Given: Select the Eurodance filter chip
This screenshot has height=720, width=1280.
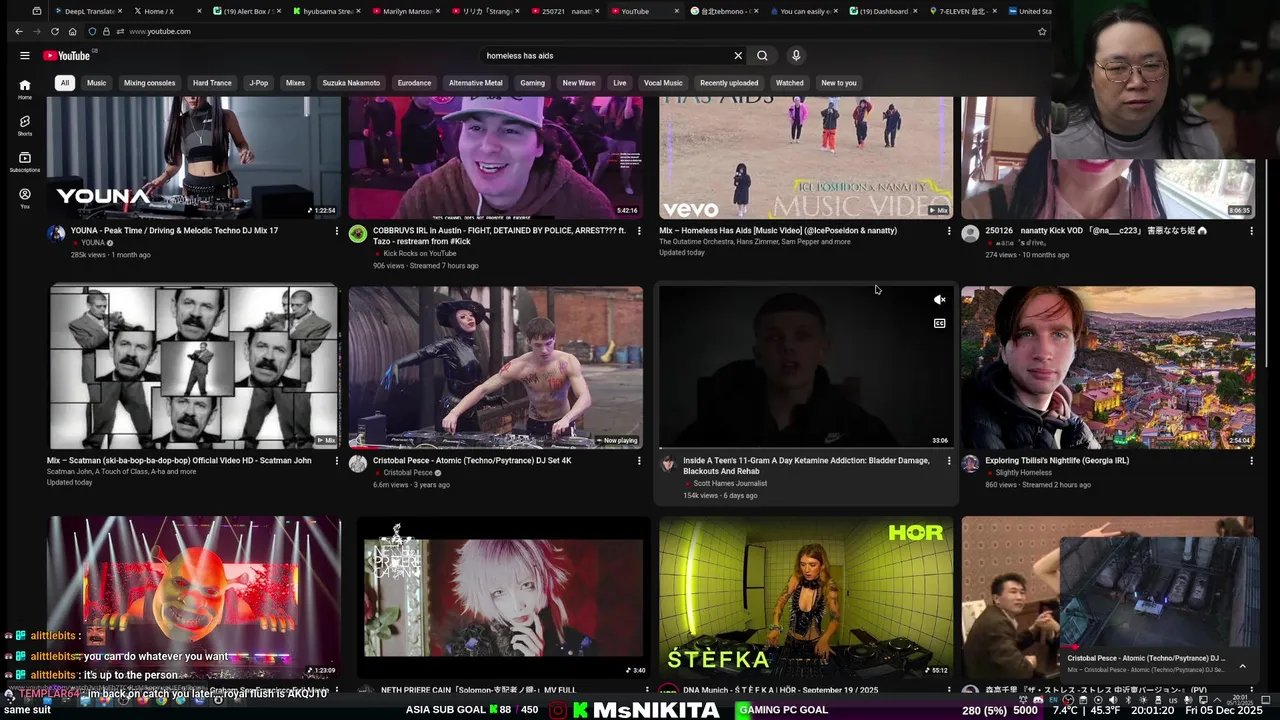Looking at the screenshot, I should pyautogui.click(x=414, y=83).
